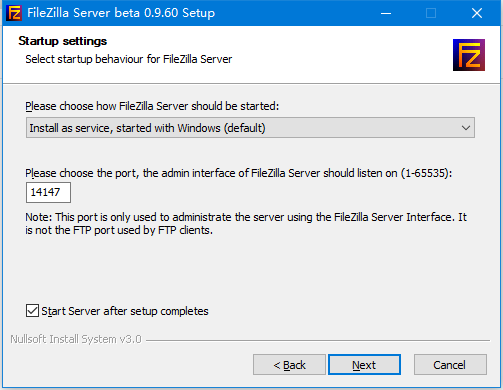Click the large FileZilla logo in header
Screen dimensions: 503x390
[469, 55]
